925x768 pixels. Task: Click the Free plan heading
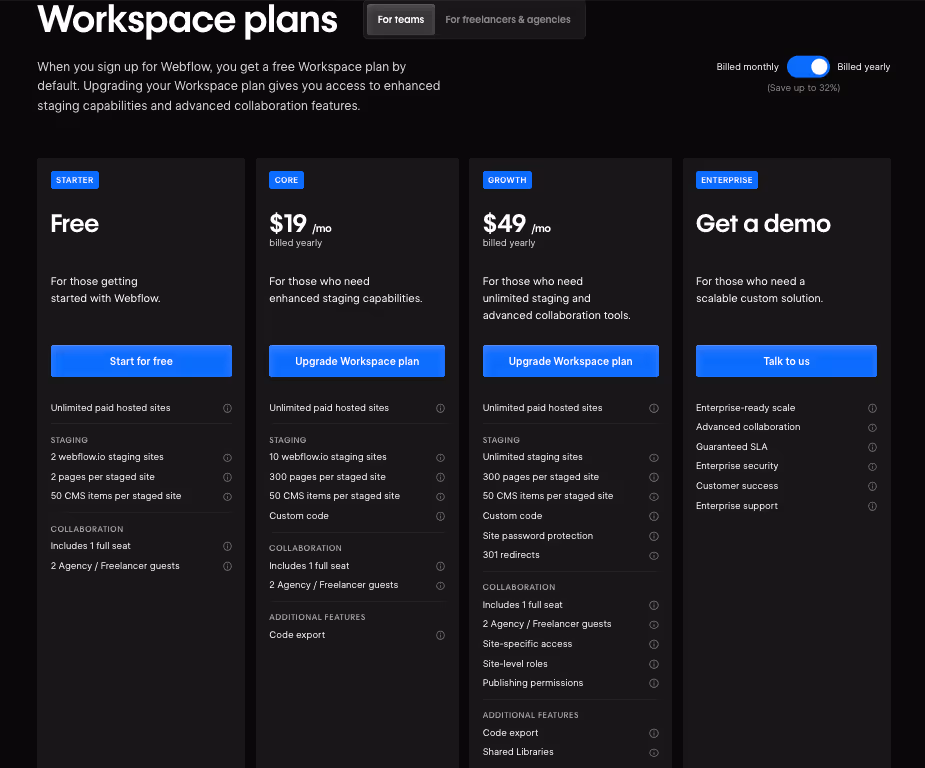(x=75, y=224)
